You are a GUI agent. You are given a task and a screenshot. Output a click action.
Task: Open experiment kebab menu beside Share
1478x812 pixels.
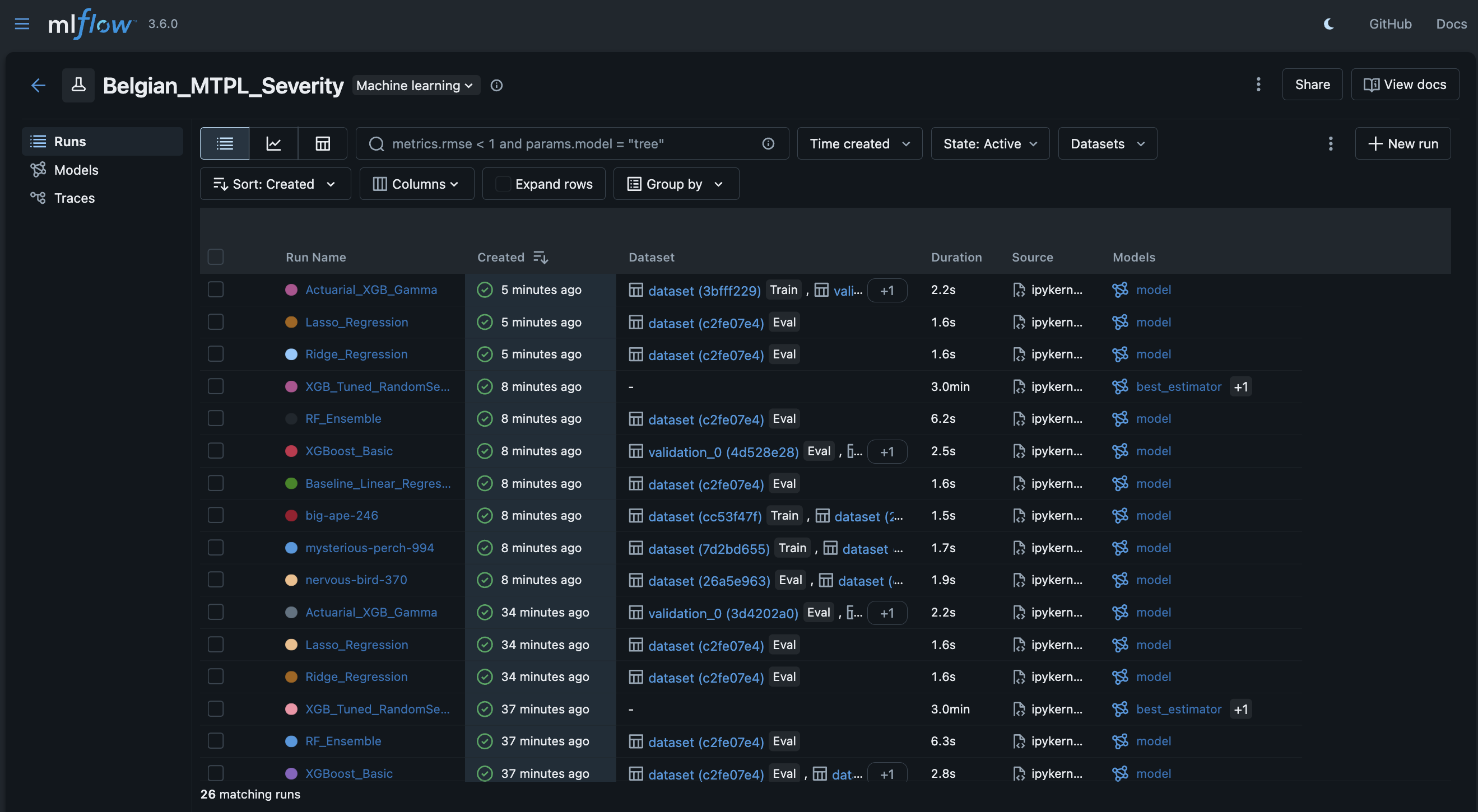1258,85
